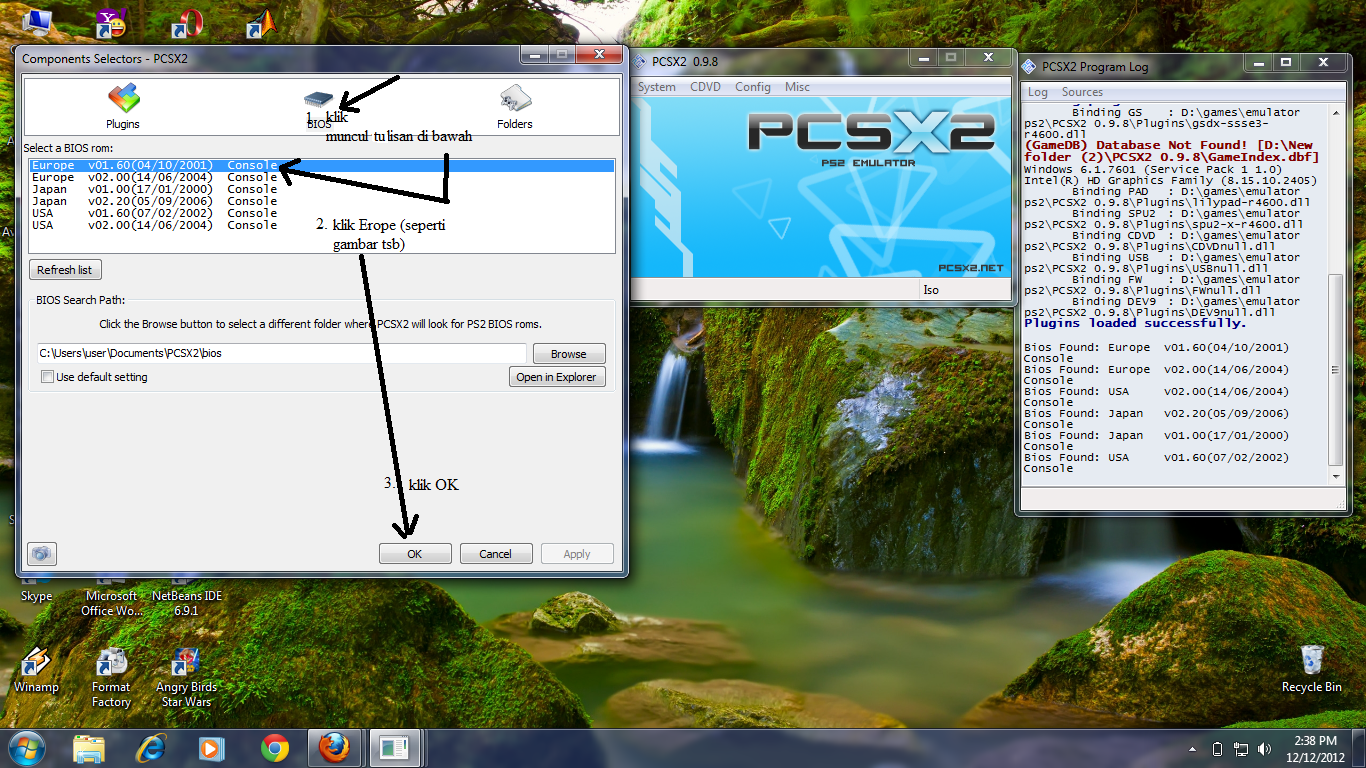The width and height of the screenshot is (1366, 768).
Task: Select USA v02.00(14/06/2004) BIOS rom
Action: pos(321,225)
